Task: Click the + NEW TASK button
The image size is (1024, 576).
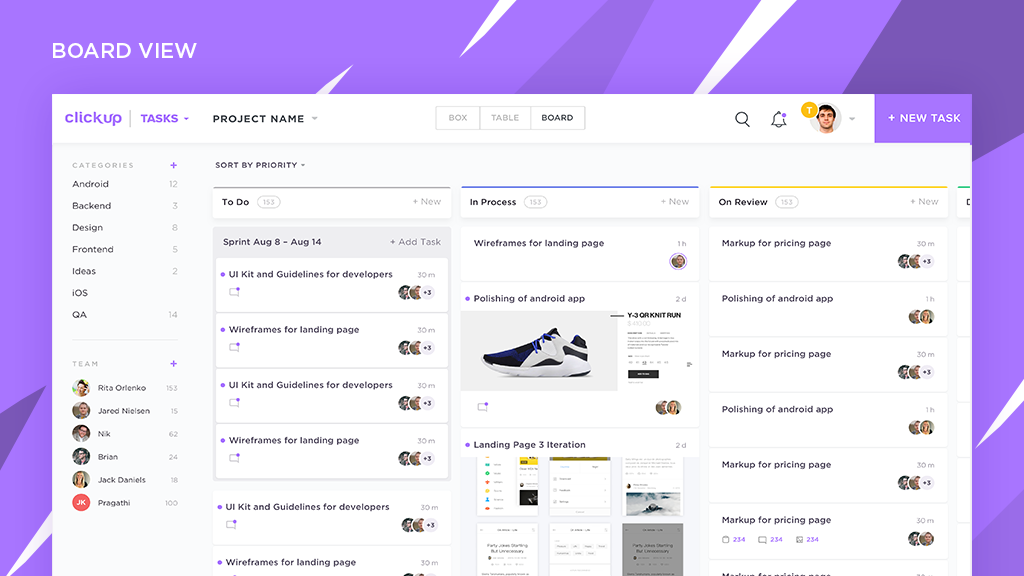Action: tap(923, 118)
